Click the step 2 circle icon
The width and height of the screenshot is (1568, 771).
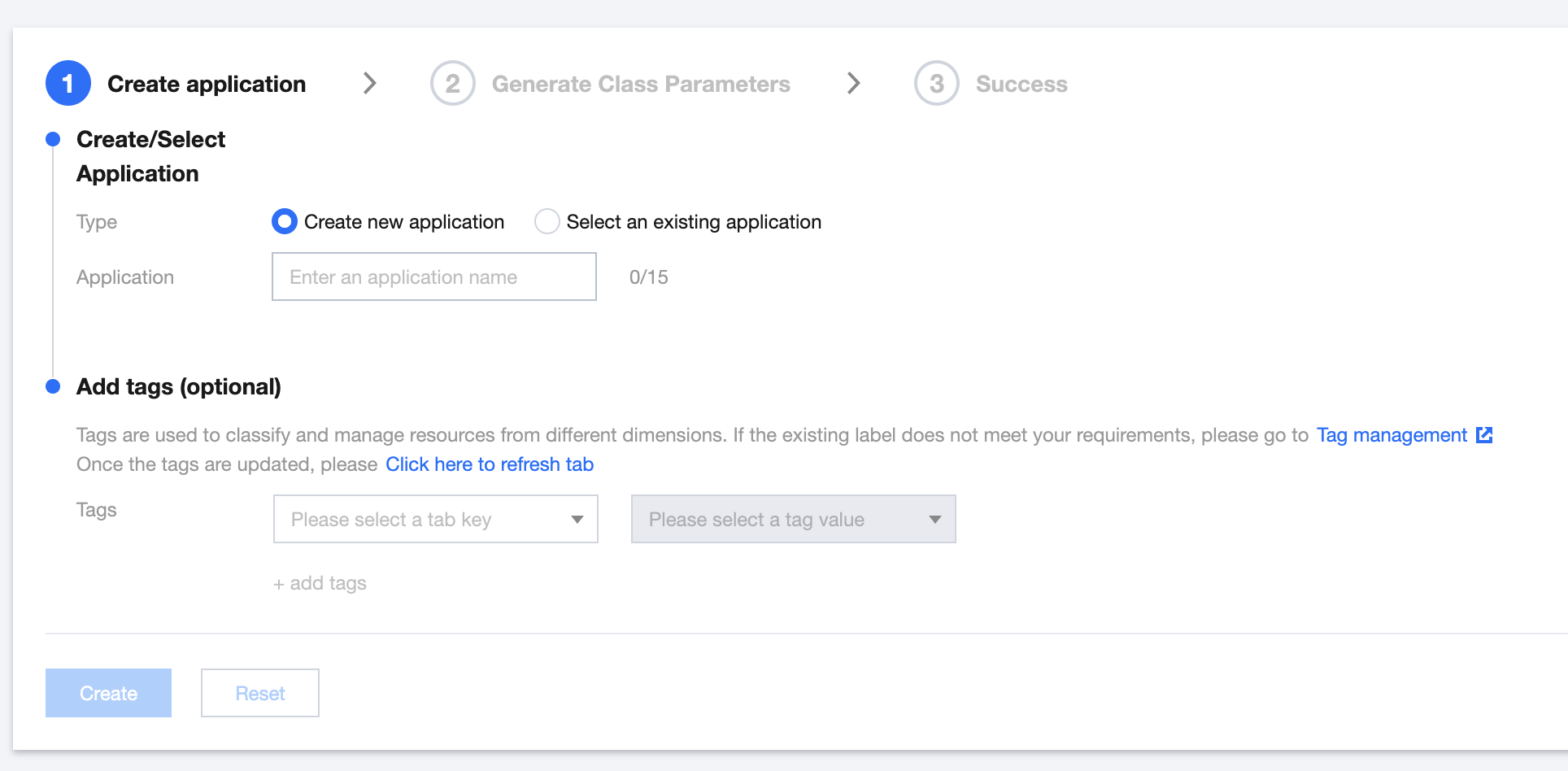point(452,83)
